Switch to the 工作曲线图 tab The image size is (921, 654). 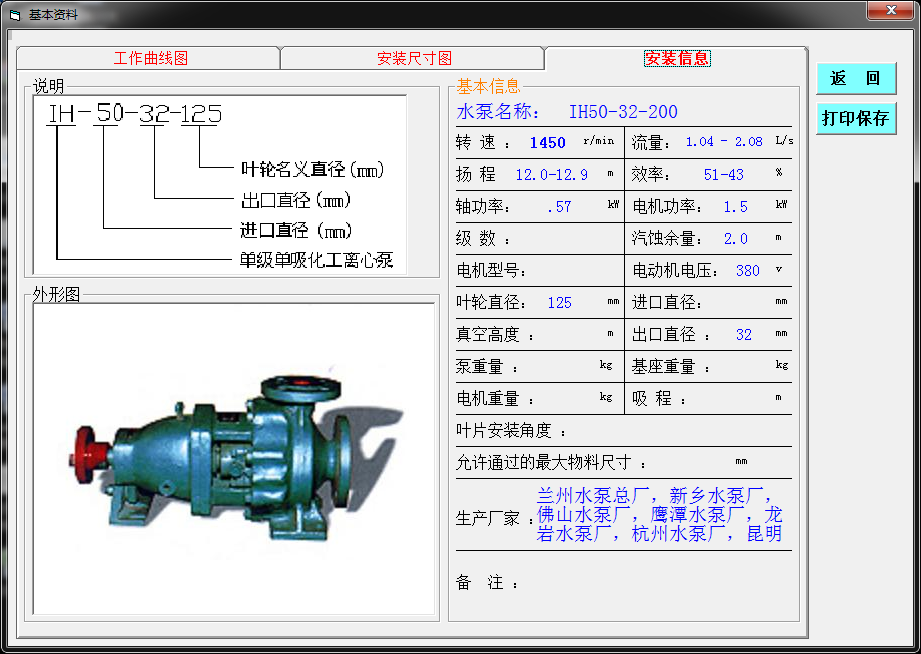tap(150, 58)
